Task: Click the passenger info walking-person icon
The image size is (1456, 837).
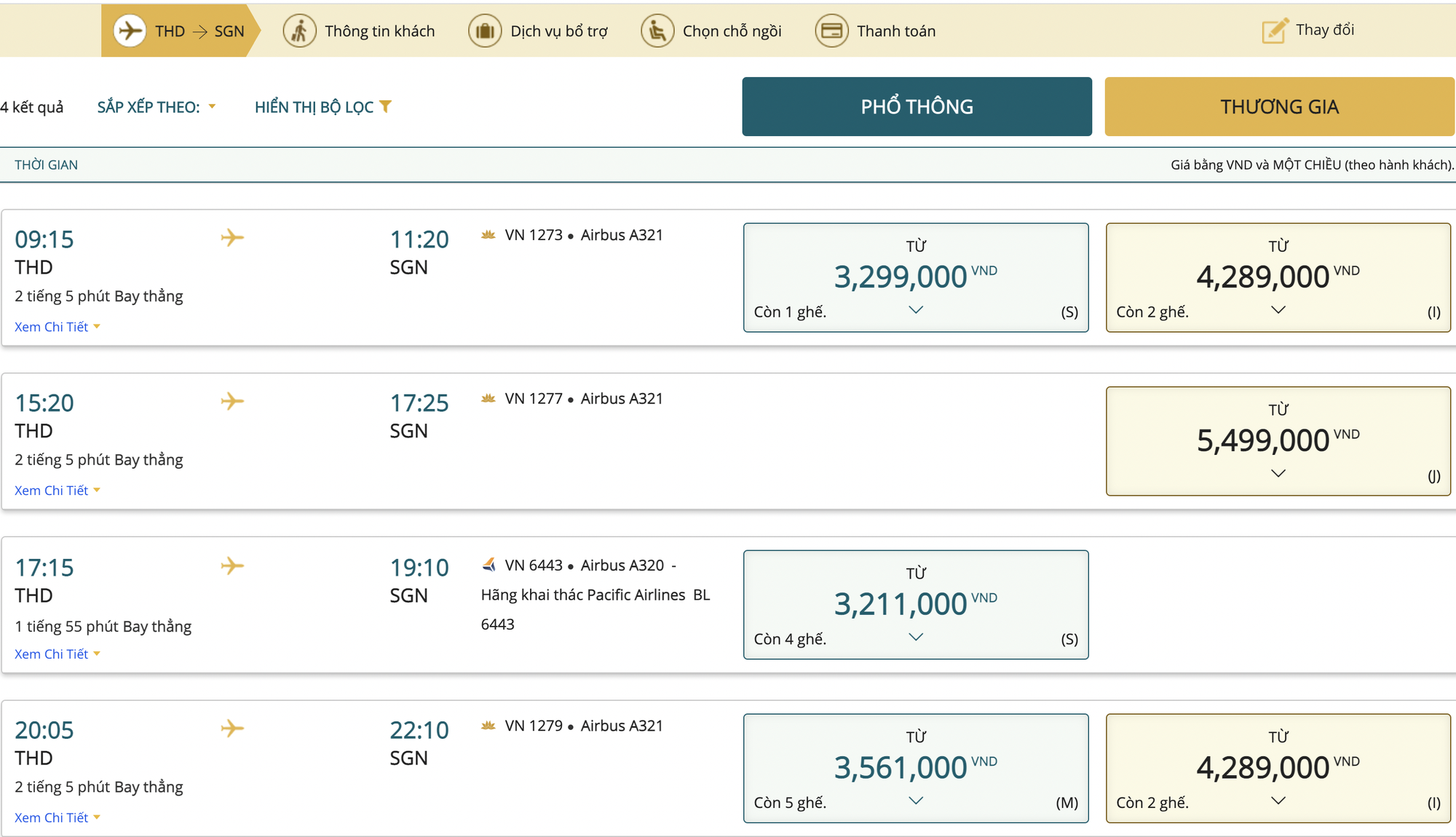Action: (x=299, y=31)
